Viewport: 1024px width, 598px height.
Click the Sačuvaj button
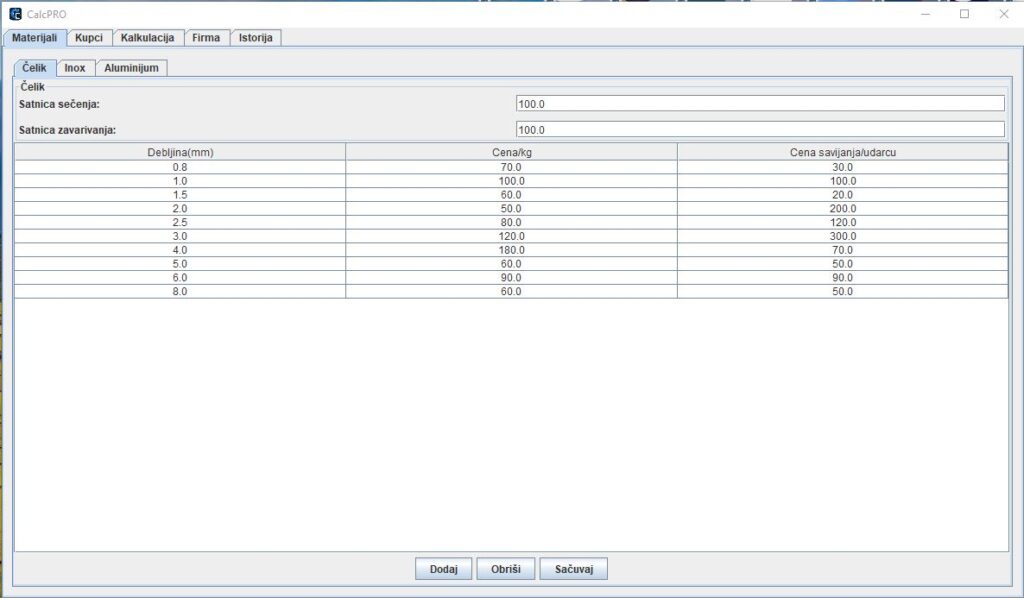click(x=574, y=569)
